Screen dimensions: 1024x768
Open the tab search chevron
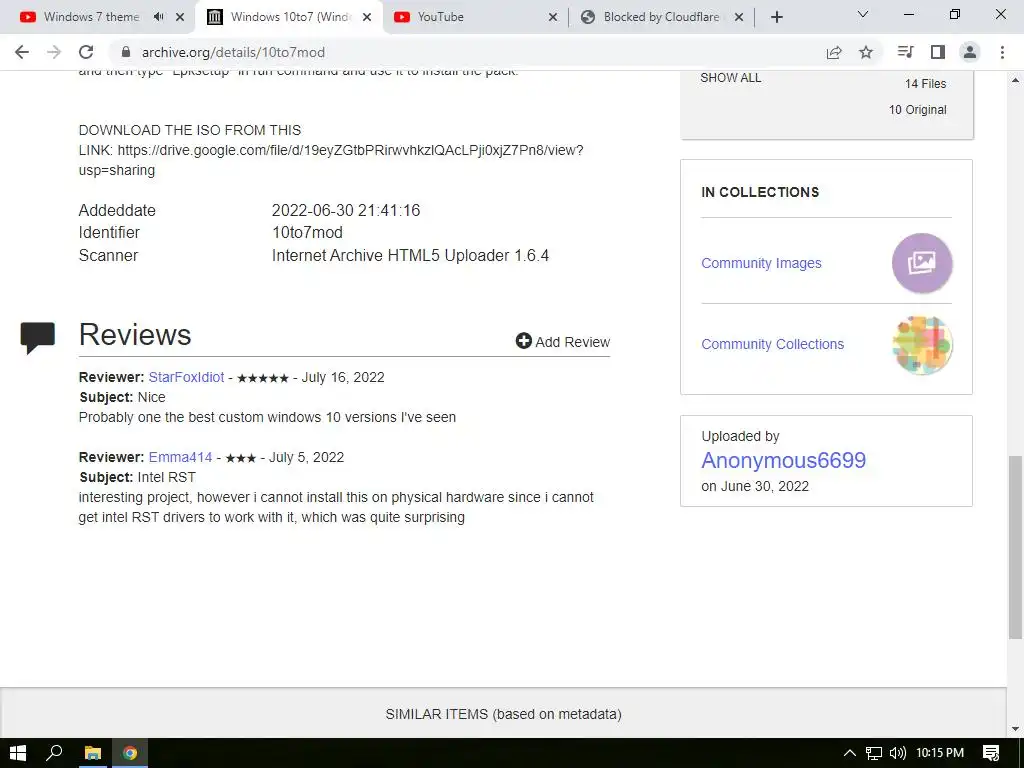(x=863, y=14)
